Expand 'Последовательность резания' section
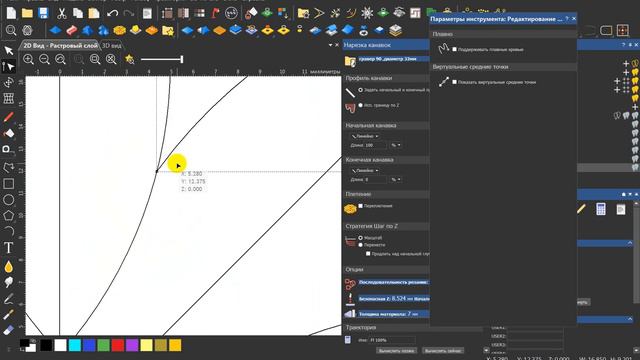The height and width of the screenshot is (360, 640). [393, 282]
